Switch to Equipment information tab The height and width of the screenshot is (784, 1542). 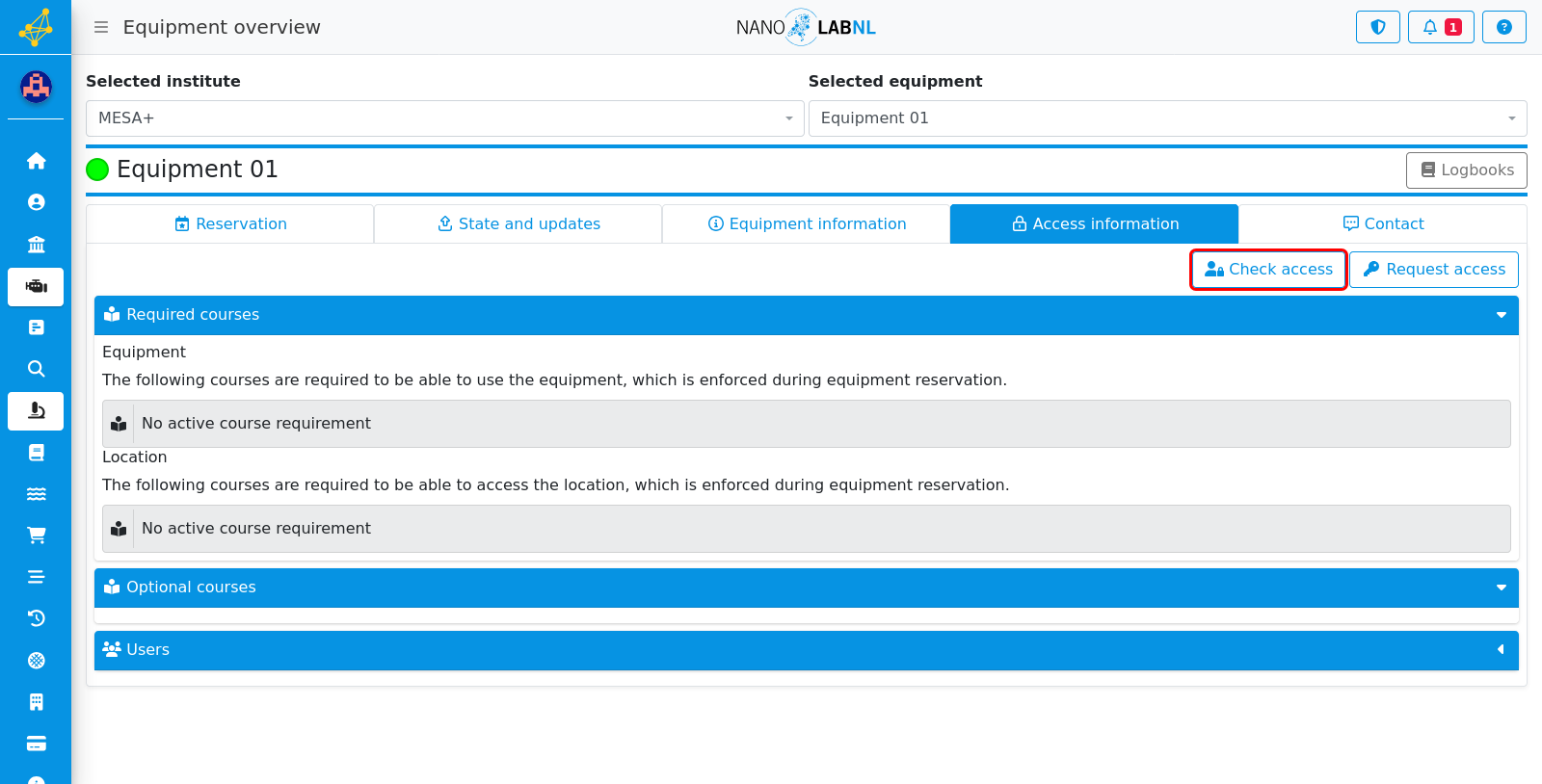click(x=807, y=223)
